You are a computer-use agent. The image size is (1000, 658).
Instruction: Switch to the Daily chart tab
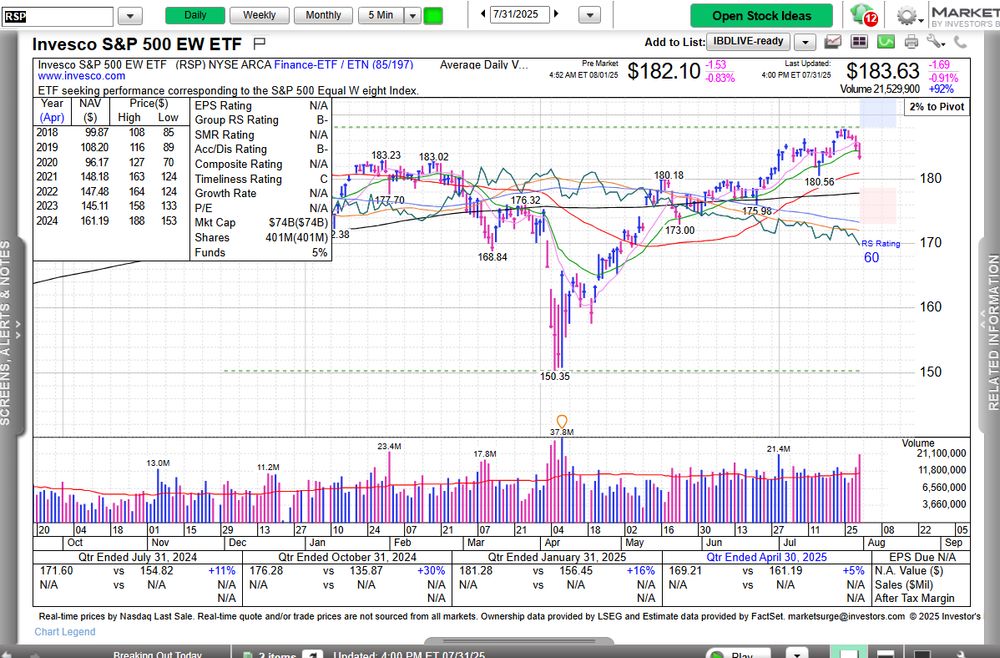[195, 15]
